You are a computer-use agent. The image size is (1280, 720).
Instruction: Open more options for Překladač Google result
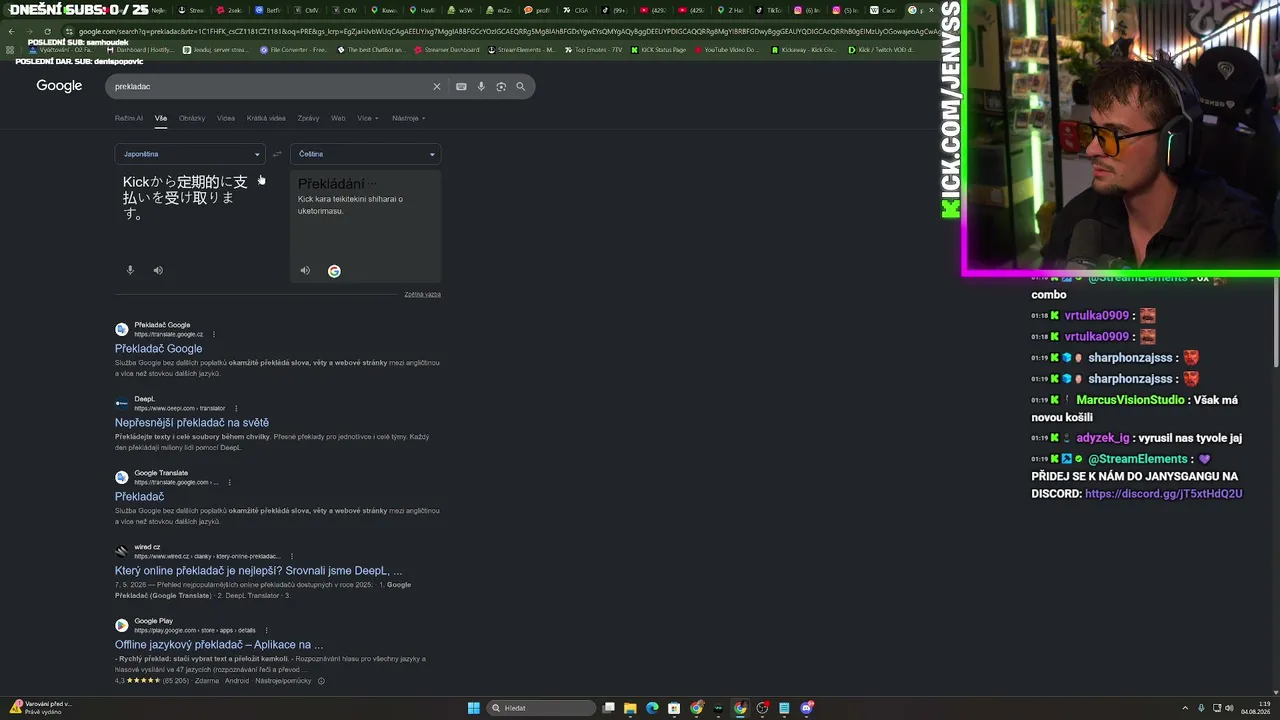pyautogui.click(x=214, y=334)
